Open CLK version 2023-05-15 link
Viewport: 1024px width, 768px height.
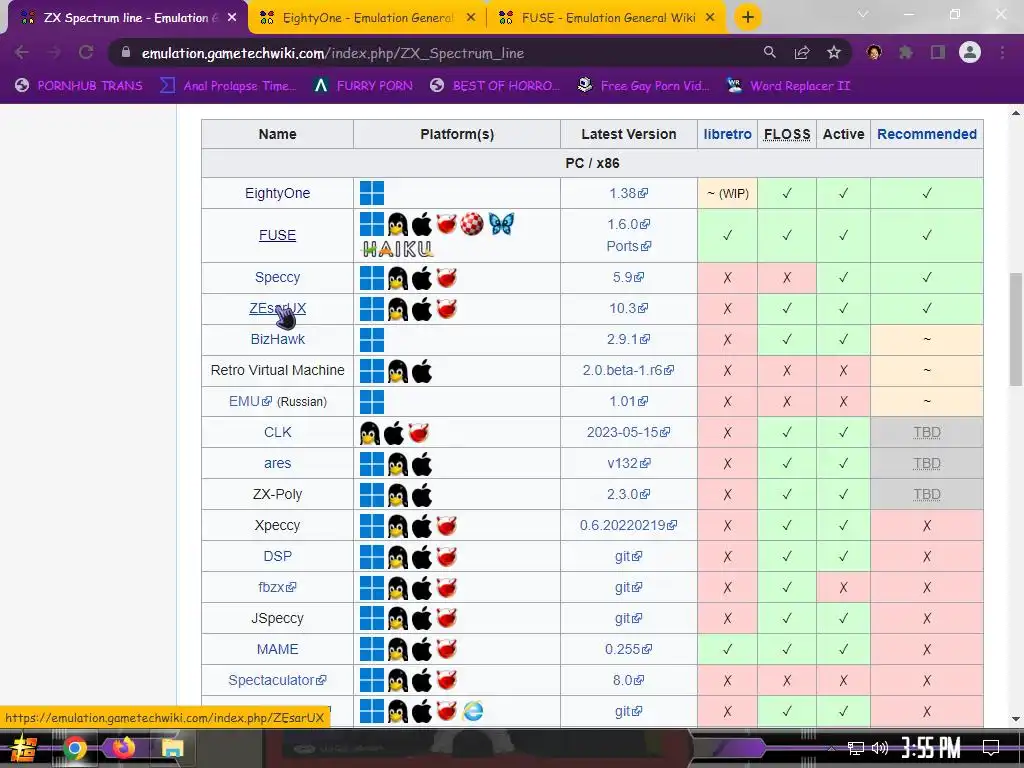pos(628,432)
